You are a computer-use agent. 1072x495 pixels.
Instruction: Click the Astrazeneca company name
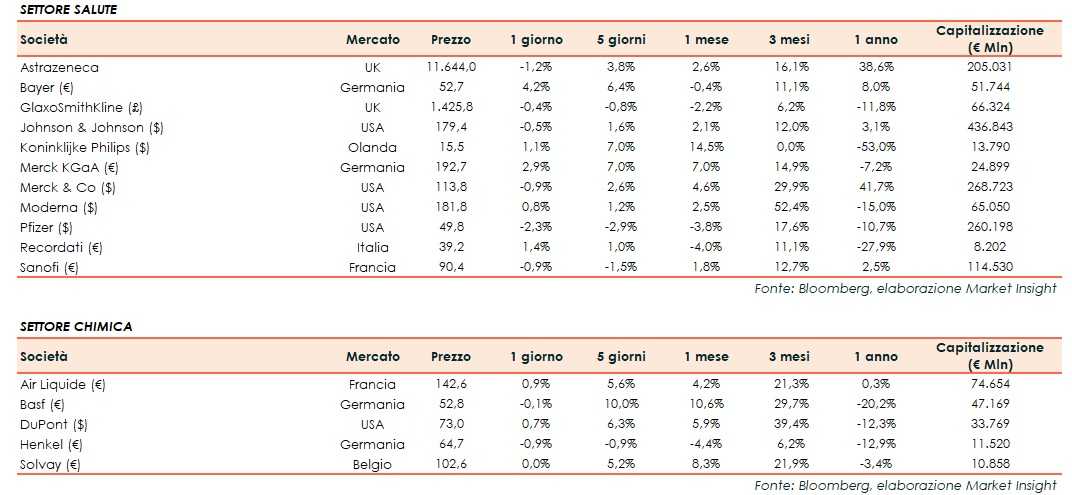[60, 67]
